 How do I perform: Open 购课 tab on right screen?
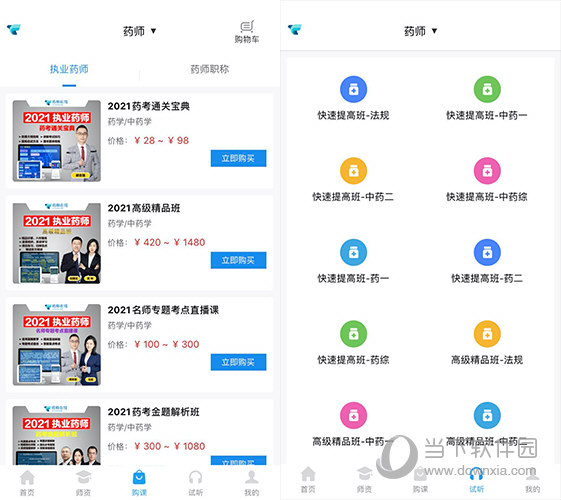pyautogui.click(x=420, y=480)
